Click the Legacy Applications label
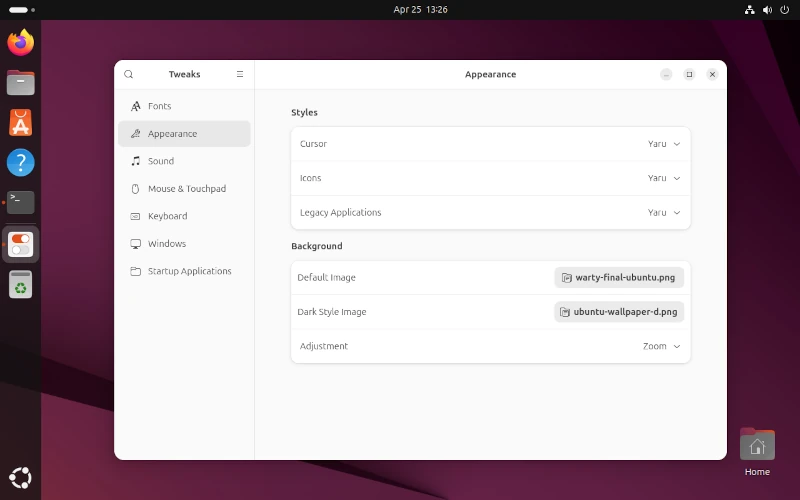The image size is (800, 500). 340,212
